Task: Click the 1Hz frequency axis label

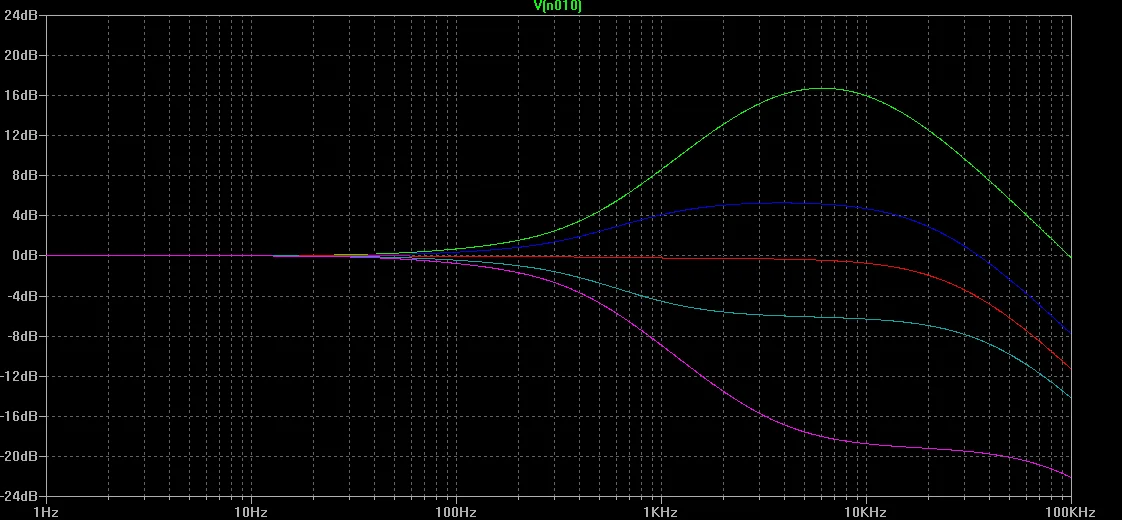Action: pos(45,512)
